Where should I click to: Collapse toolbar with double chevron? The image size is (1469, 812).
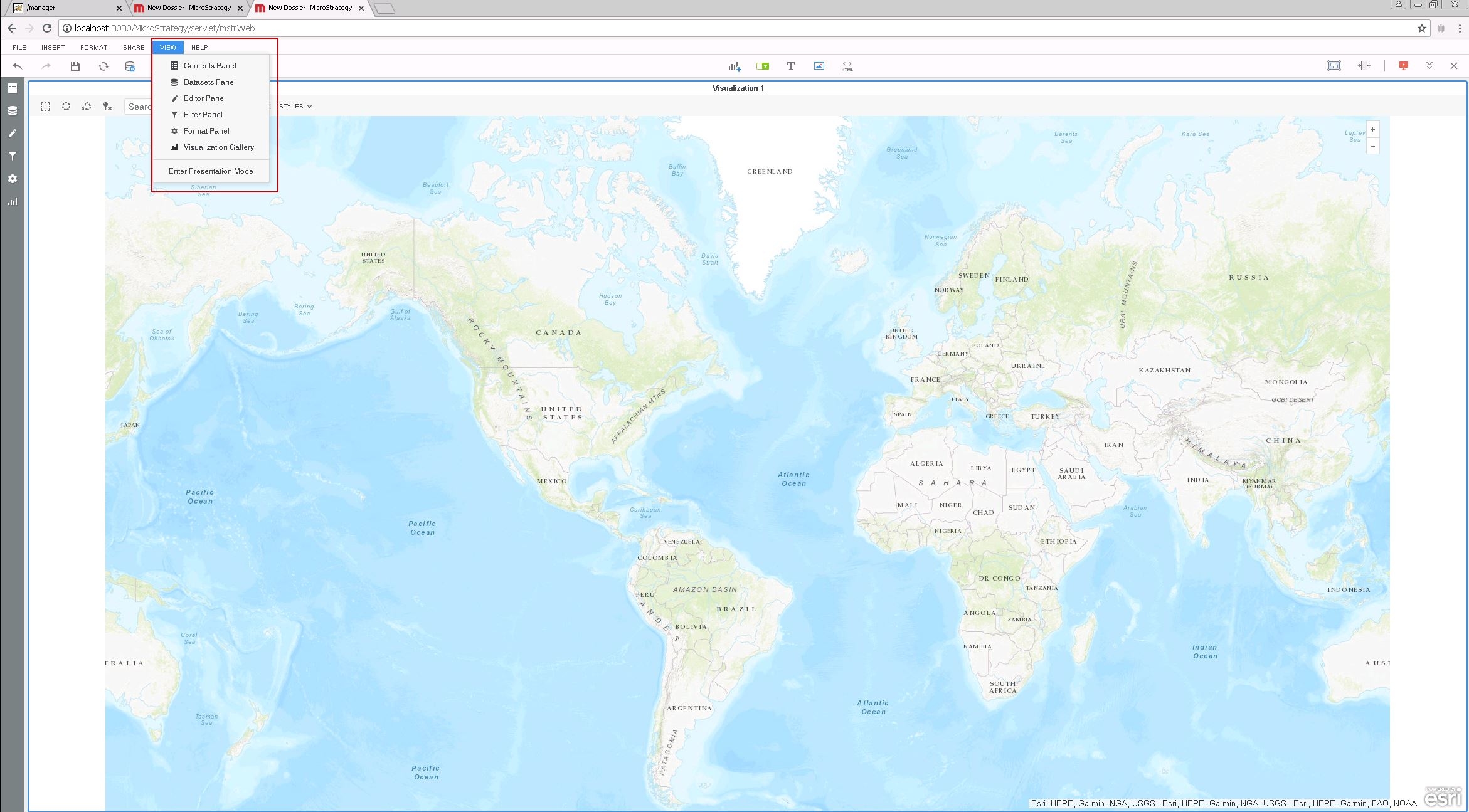tap(1429, 66)
